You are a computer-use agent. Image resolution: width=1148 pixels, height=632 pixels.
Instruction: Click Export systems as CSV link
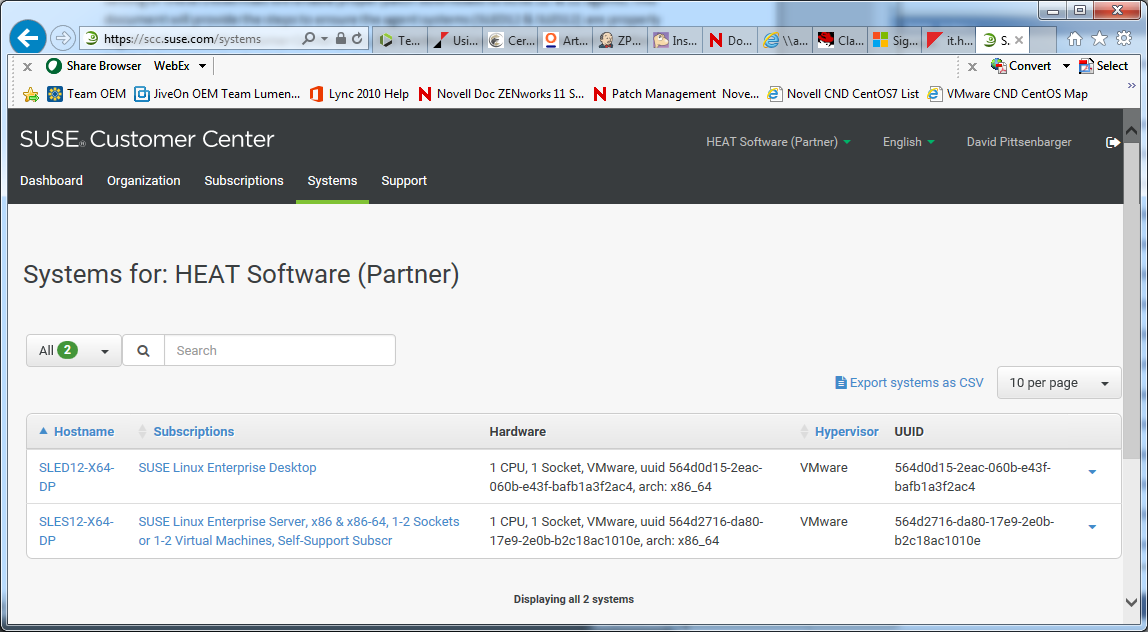tap(909, 383)
